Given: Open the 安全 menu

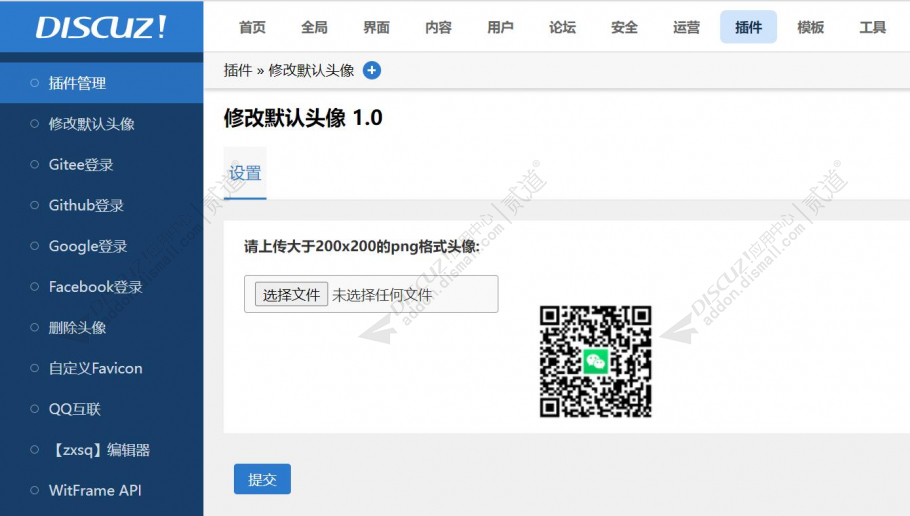Looking at the screenshot, I should tap(624, 27).
